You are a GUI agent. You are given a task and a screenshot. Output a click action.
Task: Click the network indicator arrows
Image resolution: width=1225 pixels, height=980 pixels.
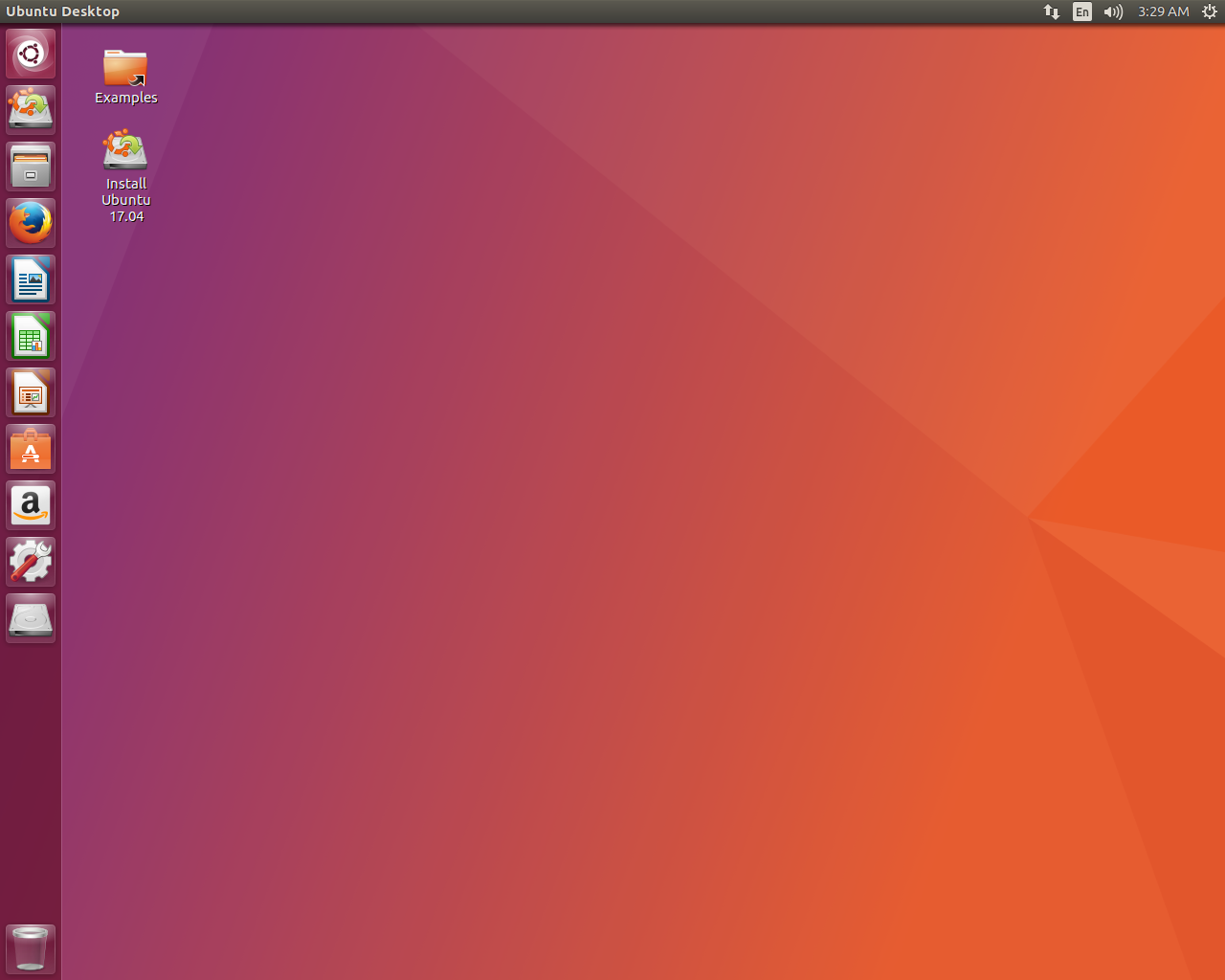coord(1051,11)
